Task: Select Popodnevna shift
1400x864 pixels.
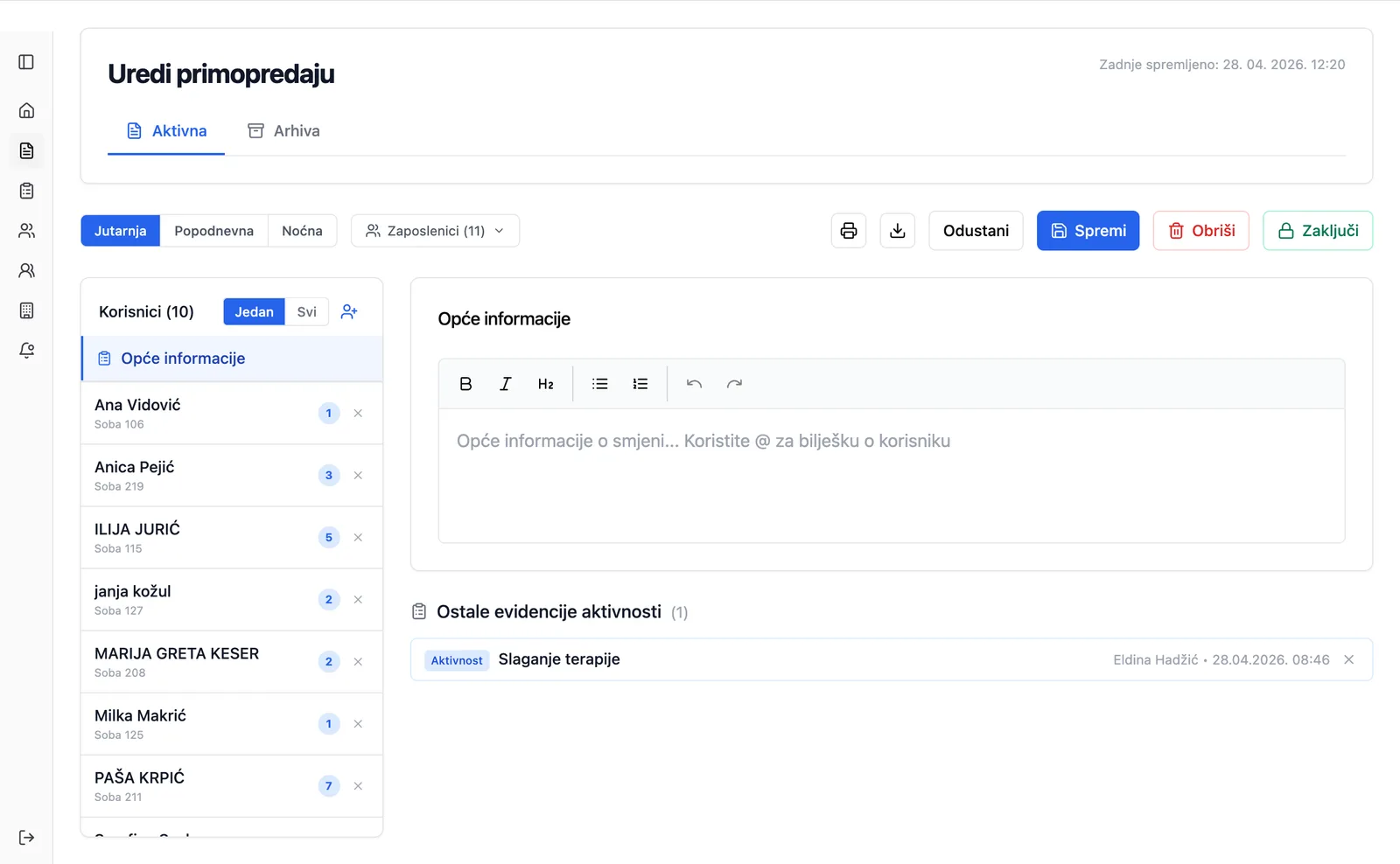Action: click(x=213, y=231)
